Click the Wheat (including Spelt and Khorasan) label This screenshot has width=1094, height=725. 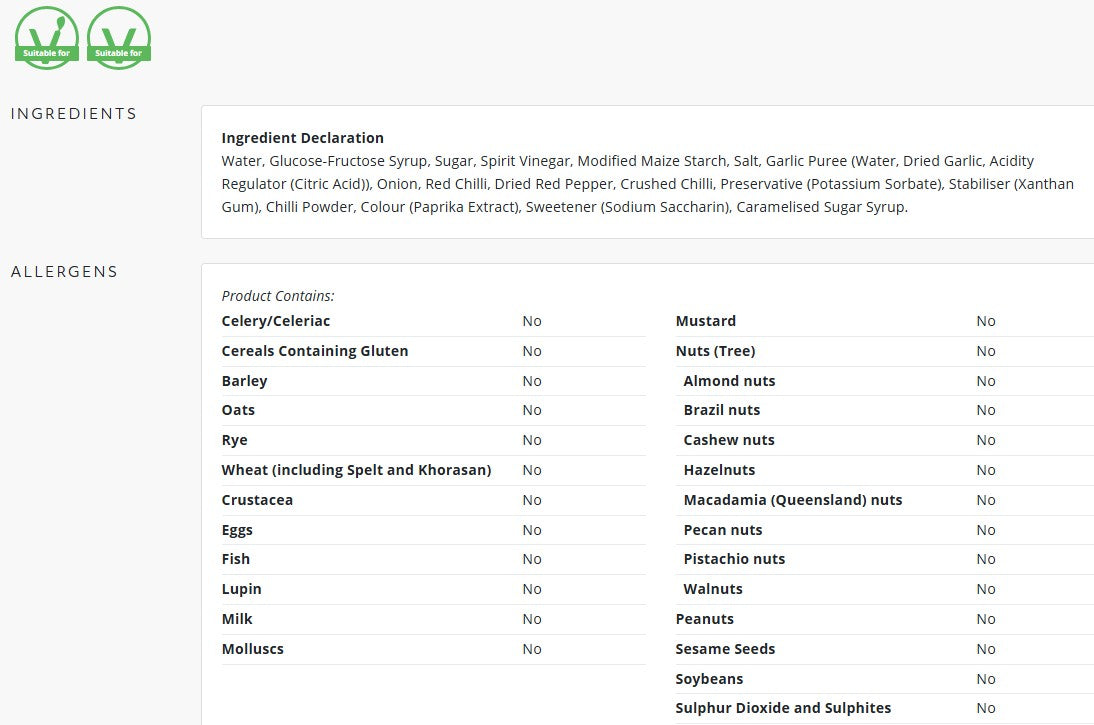click(x=357, y=470)
